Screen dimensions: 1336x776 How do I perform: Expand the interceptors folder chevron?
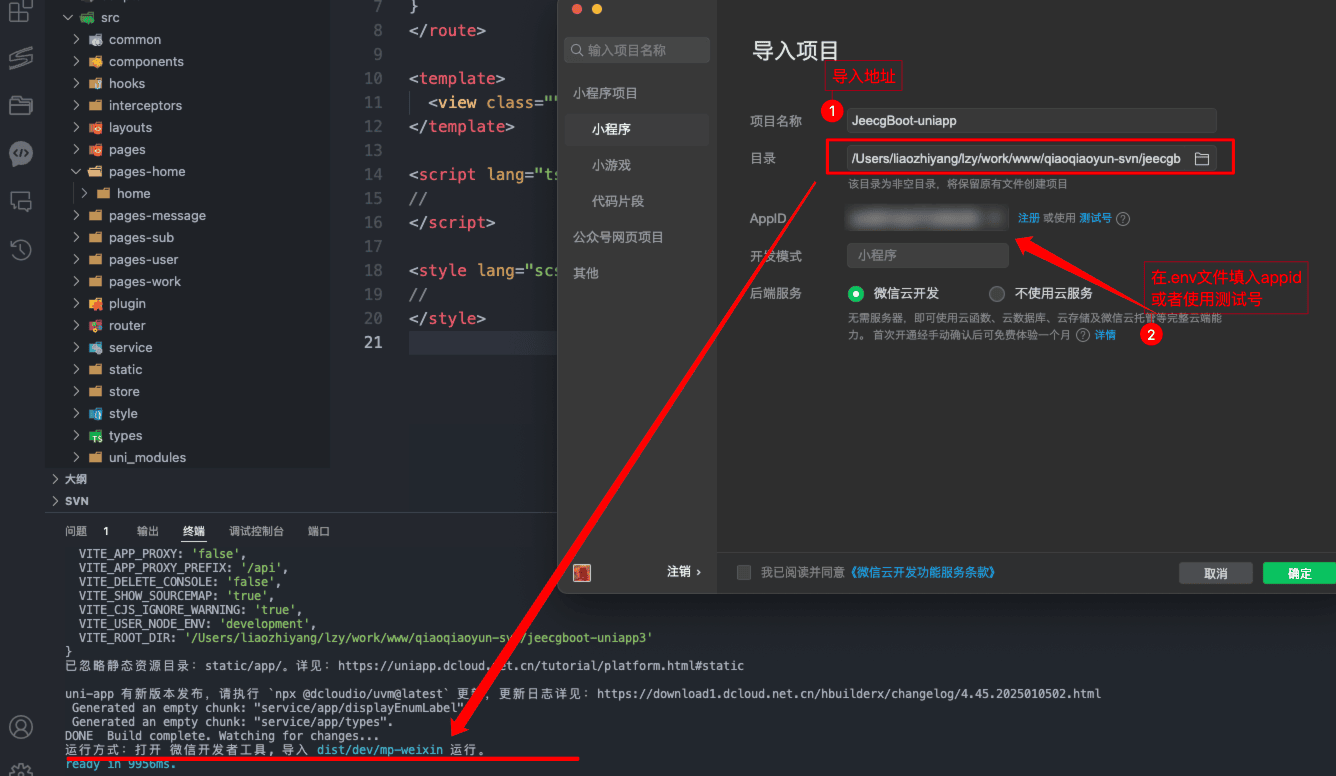tap(77, 106)
